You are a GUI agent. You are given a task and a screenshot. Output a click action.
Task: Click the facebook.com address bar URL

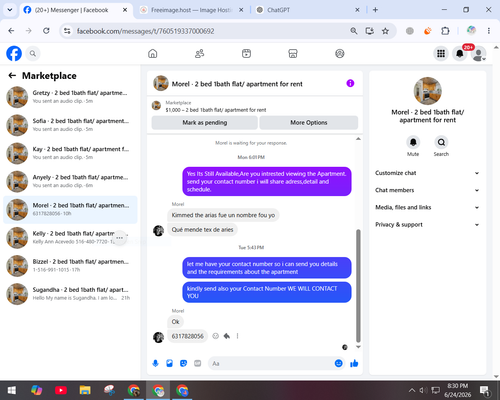point(145,31)
